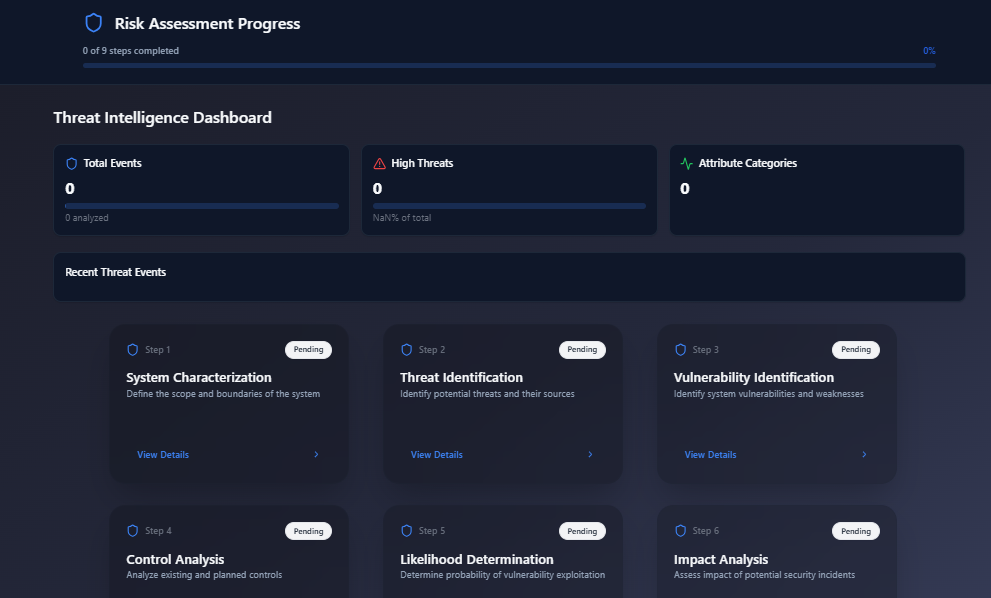The height and width of the screenshot is (598, 991).
Task: Open View Details for Vulnerability Identification
Action: click(x=710, y=455)
